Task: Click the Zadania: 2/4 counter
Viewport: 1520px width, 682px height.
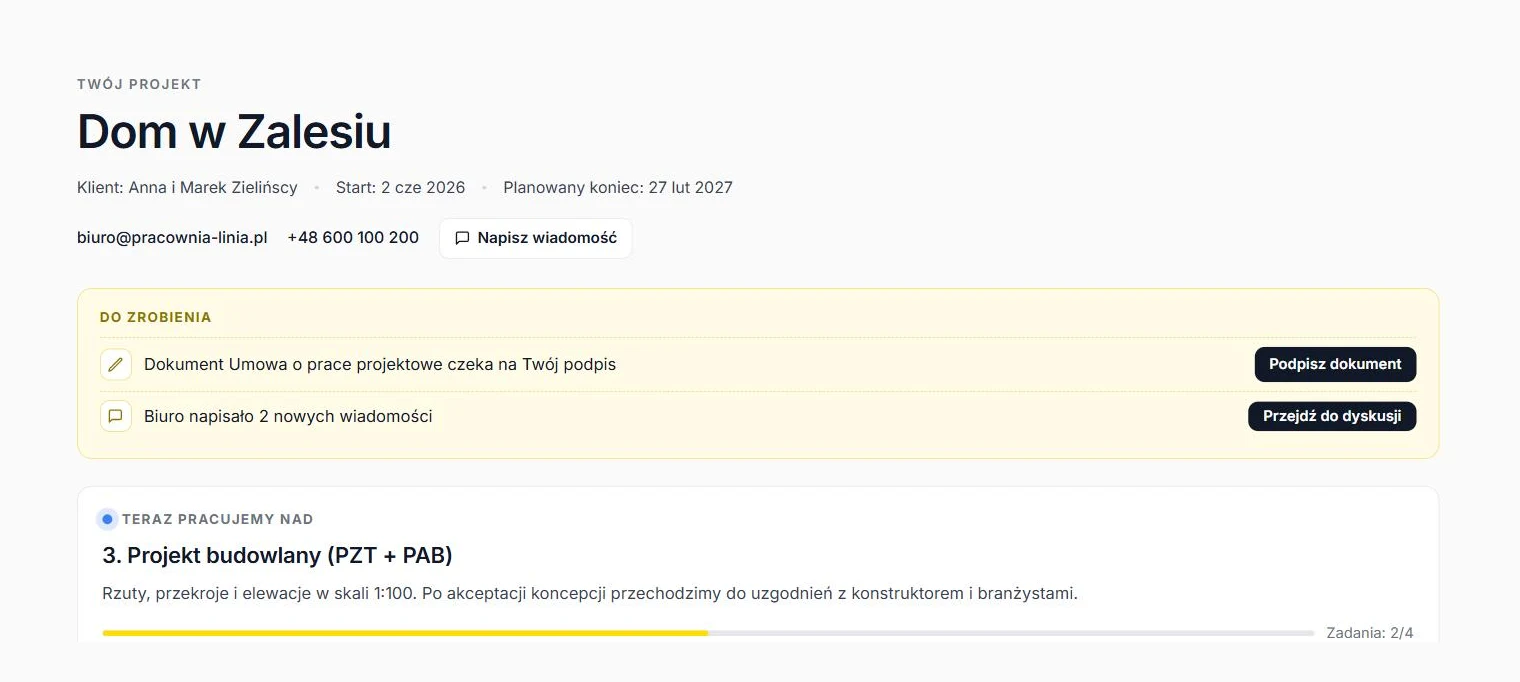Action: tap(1369, 633)
